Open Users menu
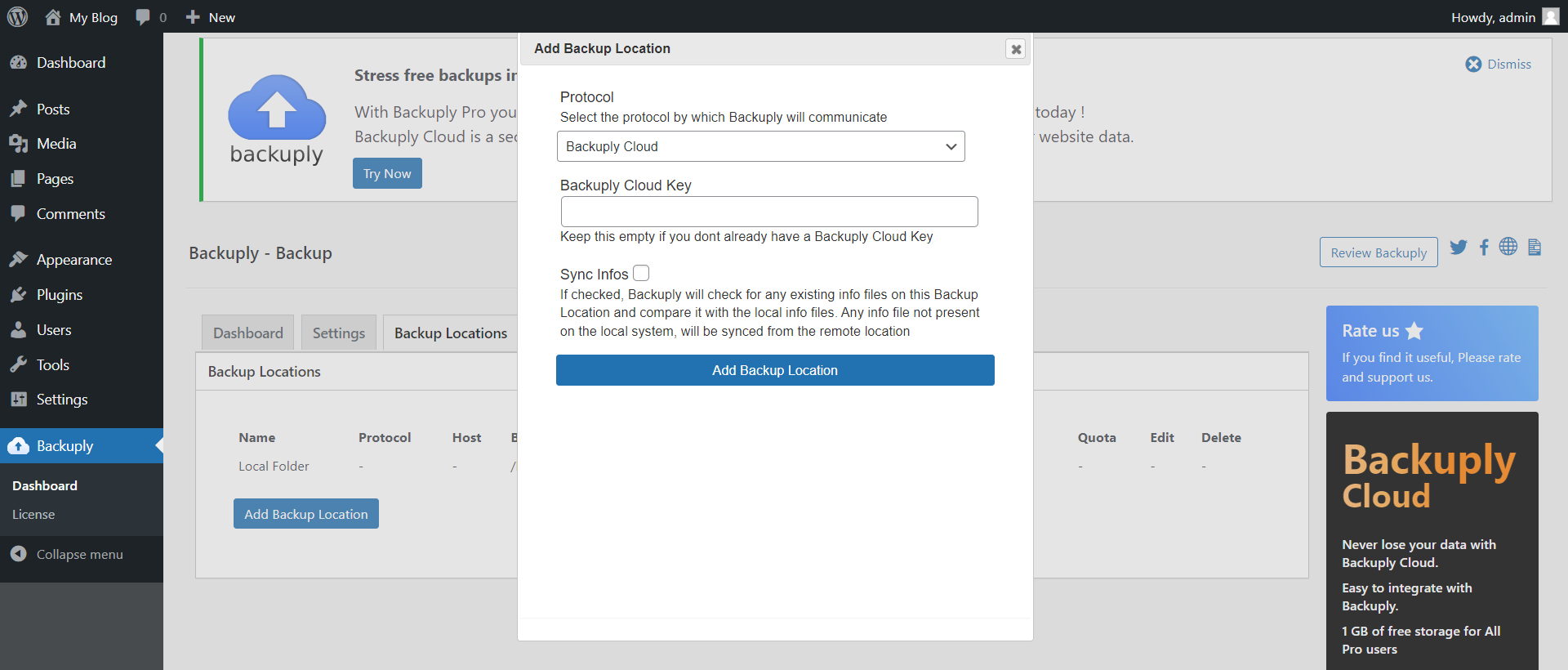 tap(82, 330)
